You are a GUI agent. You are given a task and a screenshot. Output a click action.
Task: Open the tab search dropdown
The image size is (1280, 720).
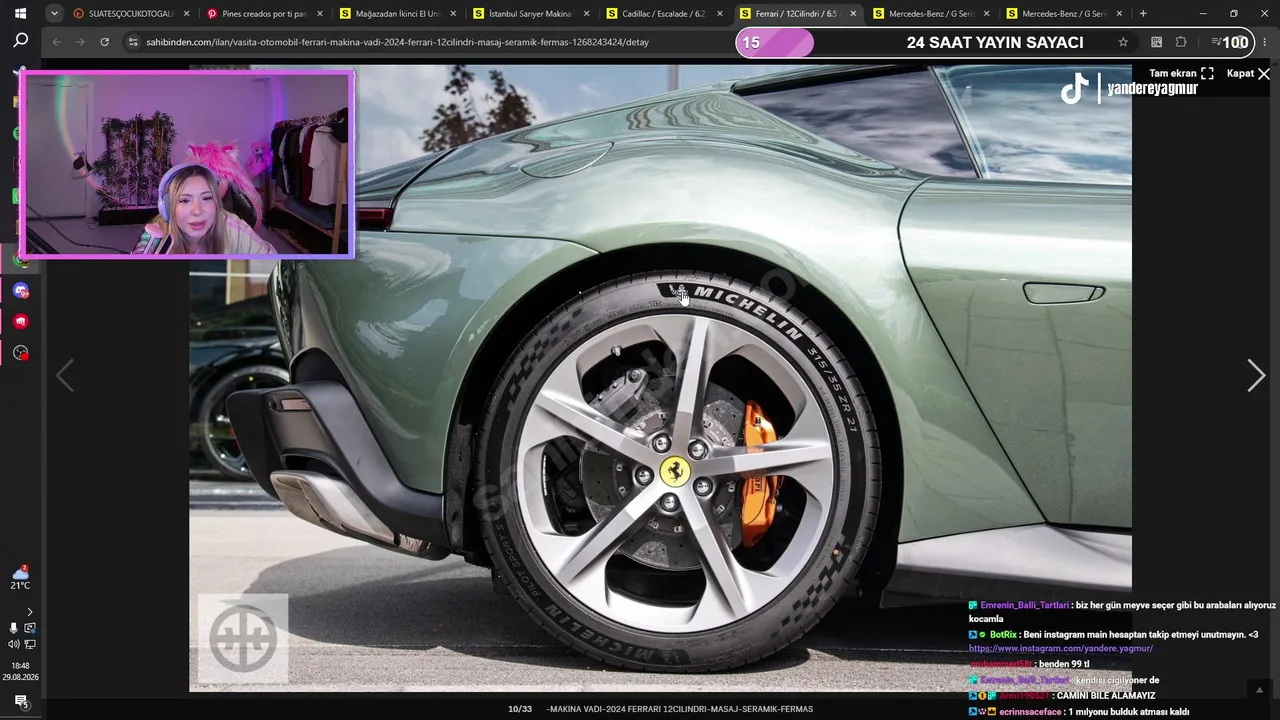click(x=54, y=14)
